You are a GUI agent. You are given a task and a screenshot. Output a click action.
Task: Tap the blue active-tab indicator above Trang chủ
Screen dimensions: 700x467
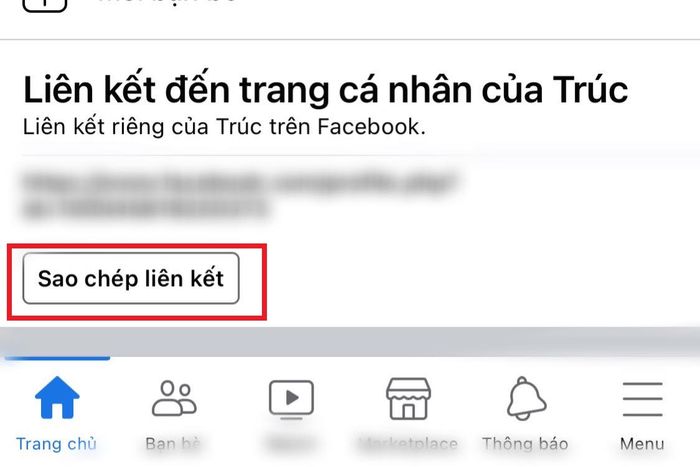point(57,358)
